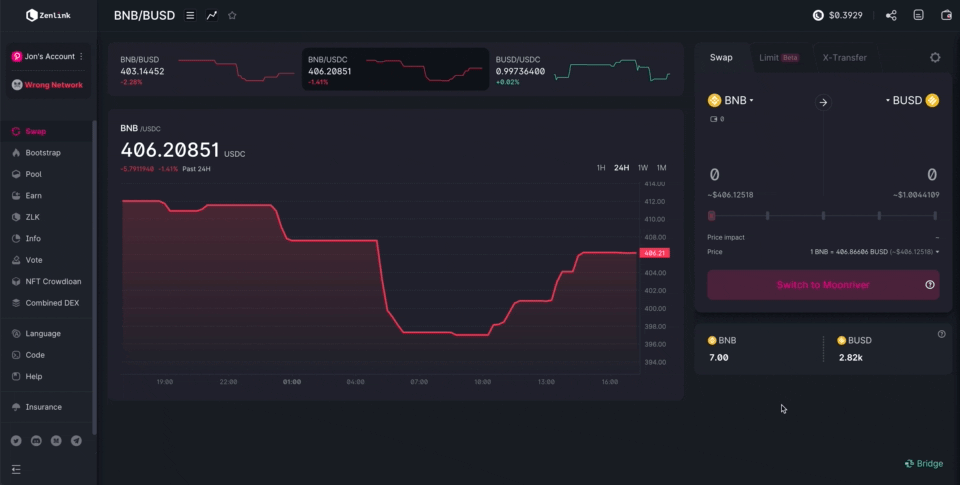Collapse the sidebar with bottom-left icon
The width and height of the screenshot is (960, 485).
coord(16,469)
